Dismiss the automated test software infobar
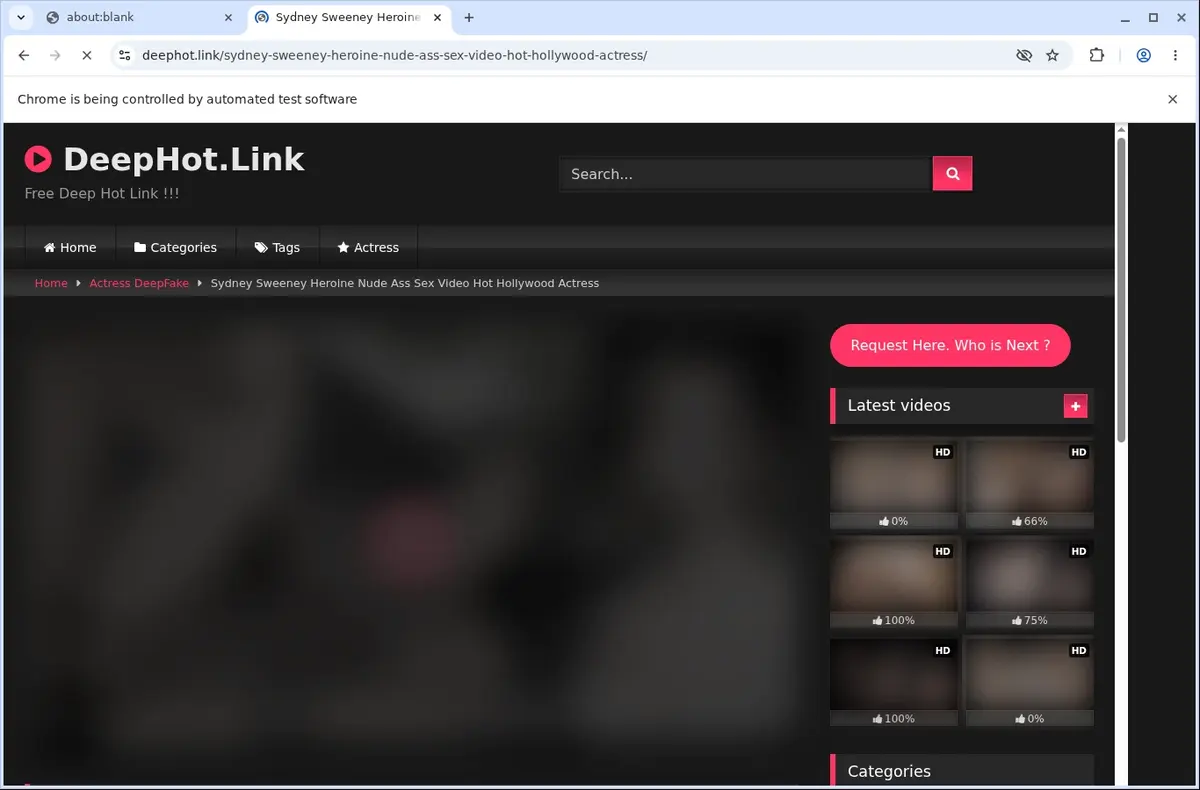Viewport: 1200px width, 790px height. 1172,99
